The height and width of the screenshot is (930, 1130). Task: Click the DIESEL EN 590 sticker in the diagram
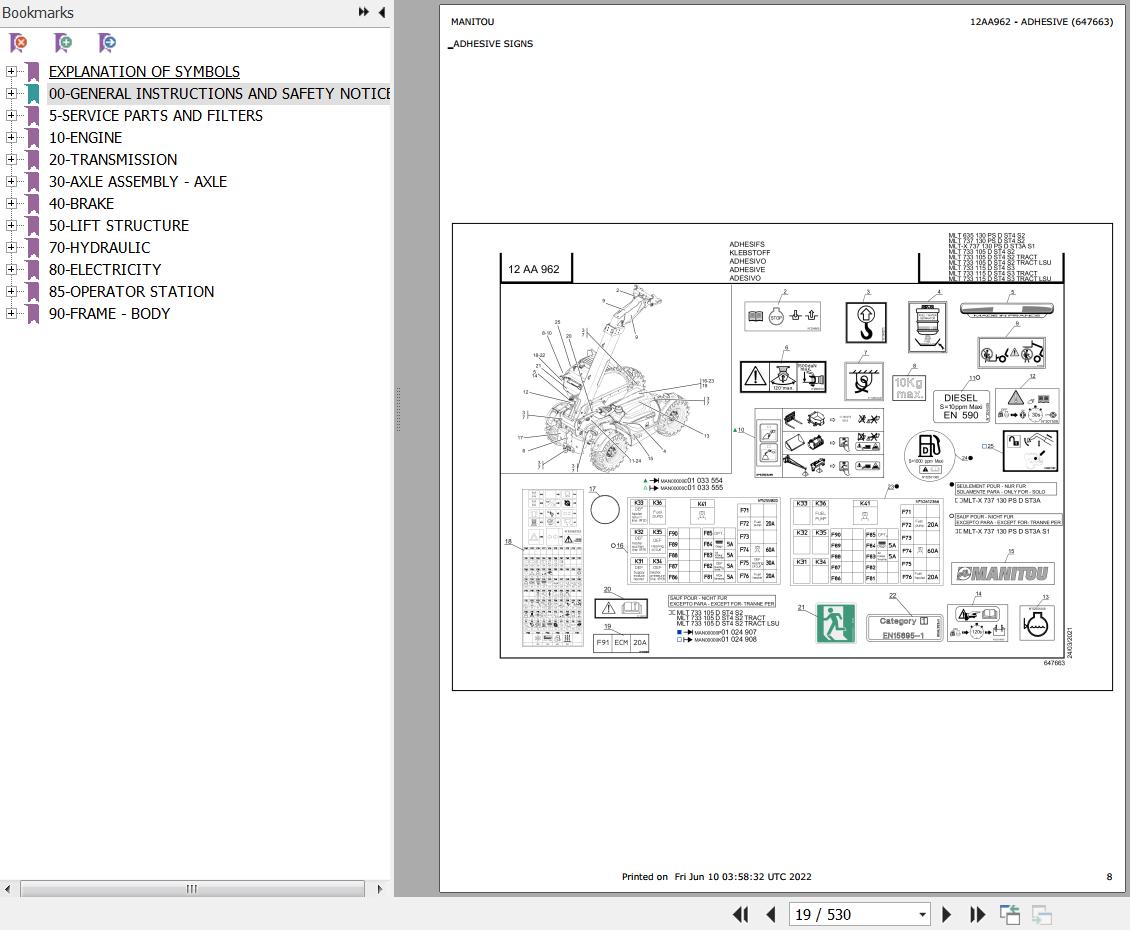pos(961,406)
